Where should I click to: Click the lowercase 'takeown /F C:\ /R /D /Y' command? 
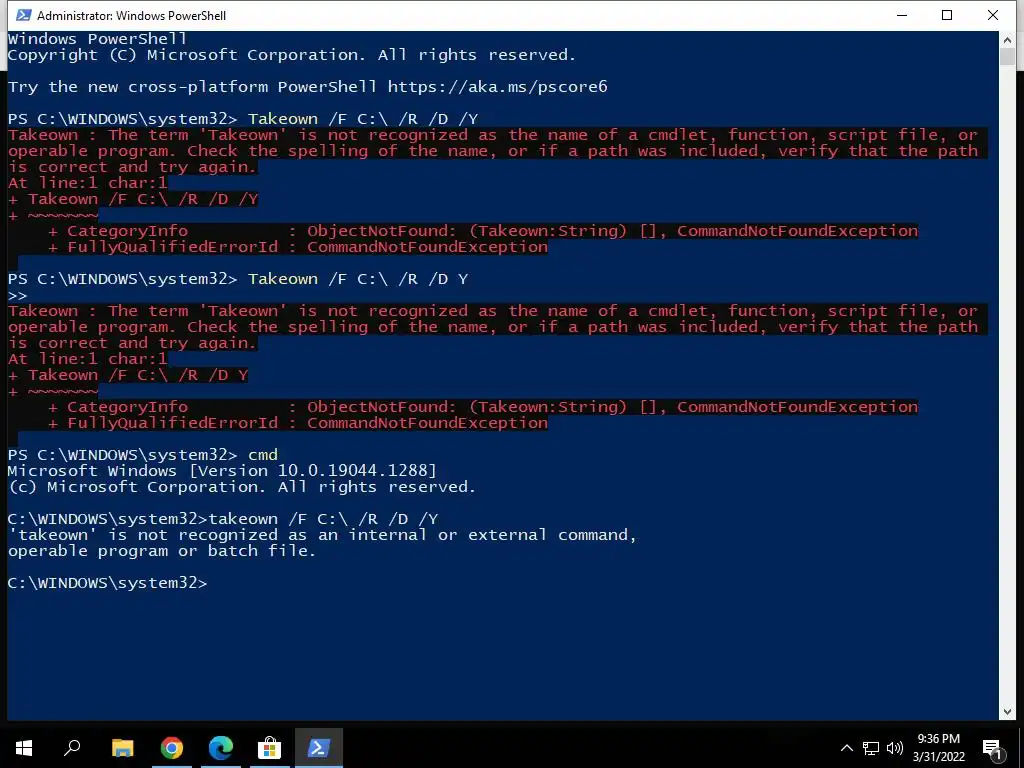[323, 519]
